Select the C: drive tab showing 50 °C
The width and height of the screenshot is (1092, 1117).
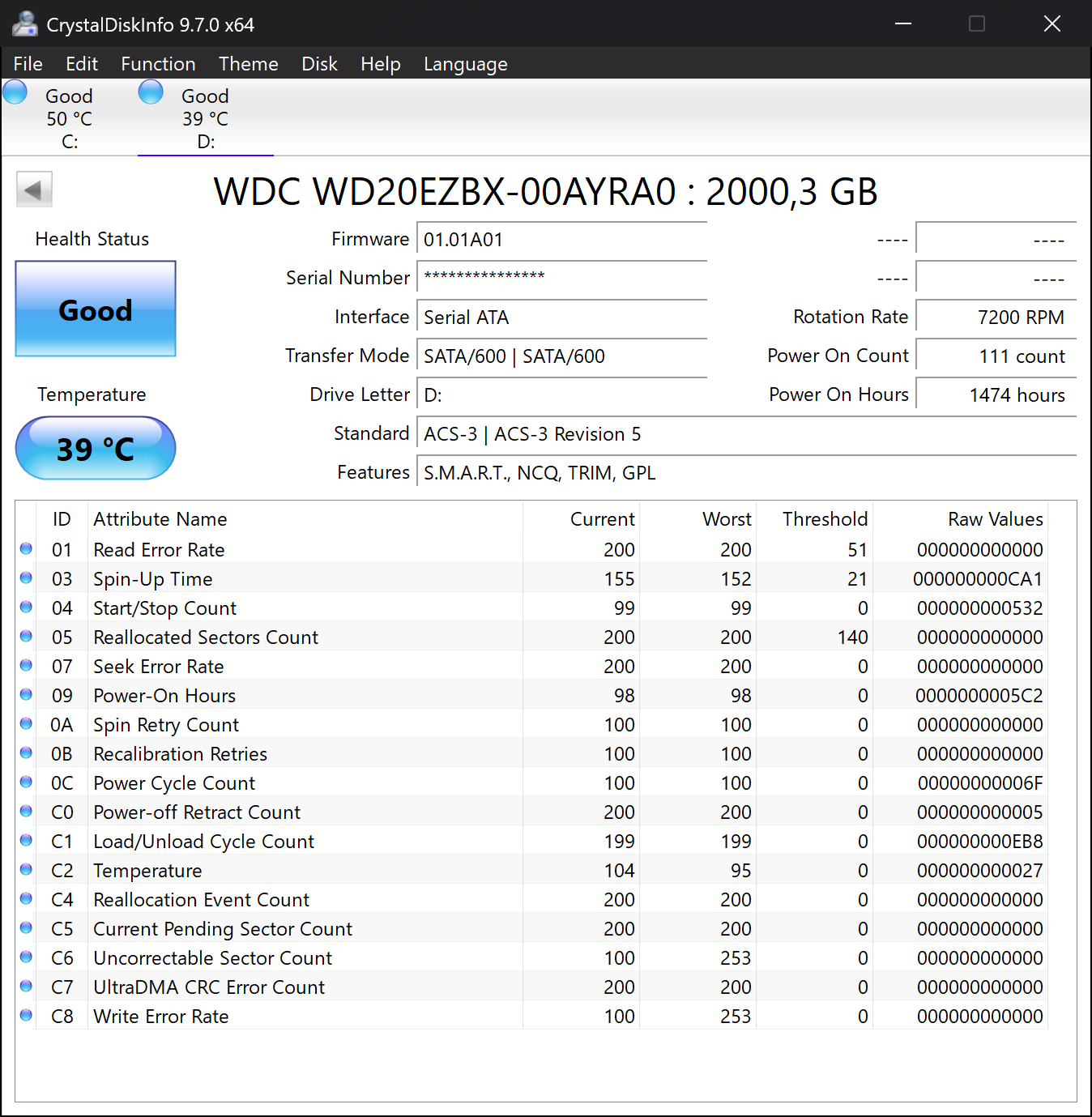69,117
